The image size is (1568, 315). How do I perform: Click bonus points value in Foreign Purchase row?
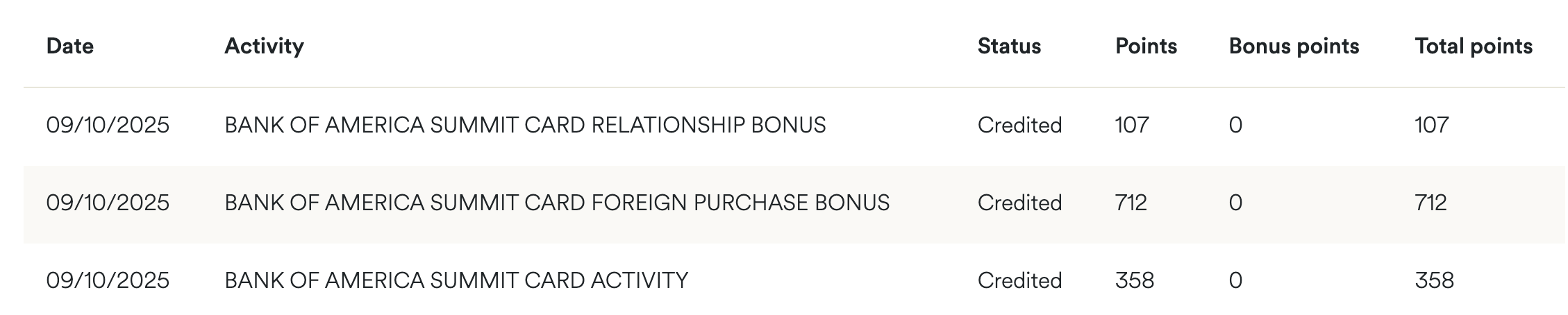click(x=1235, y=203)
